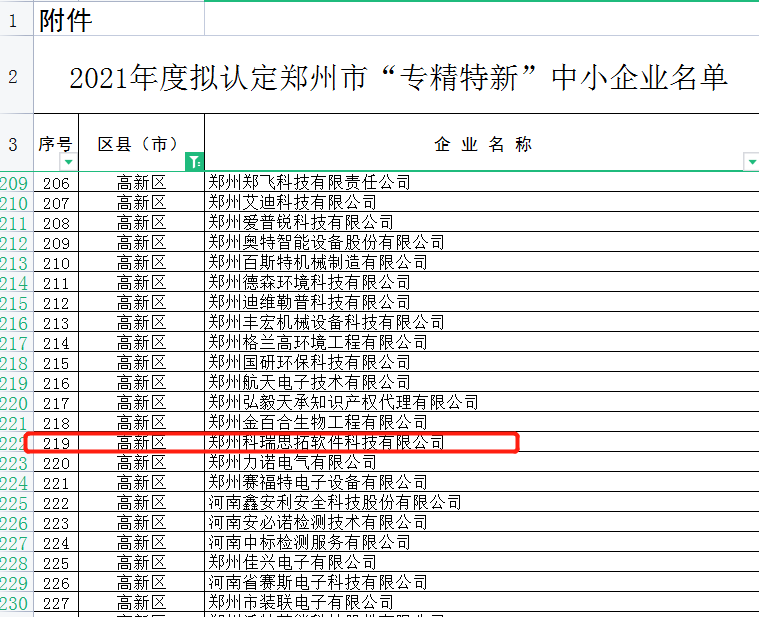Select serial number cell 213

[56, 323]
